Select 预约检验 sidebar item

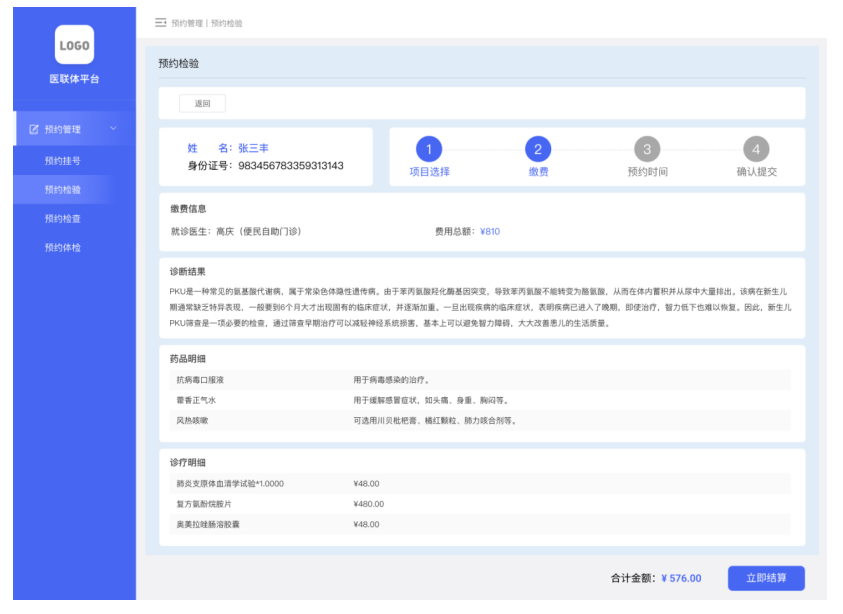[62, 189]
